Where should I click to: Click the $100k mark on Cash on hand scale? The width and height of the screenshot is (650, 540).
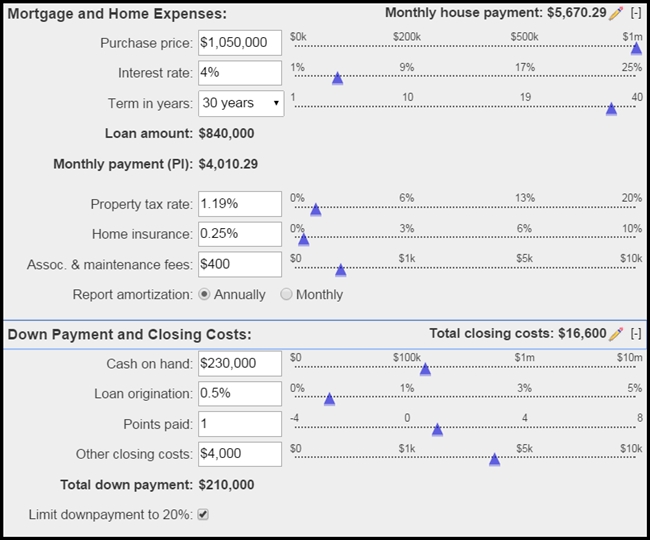[407, 357]
